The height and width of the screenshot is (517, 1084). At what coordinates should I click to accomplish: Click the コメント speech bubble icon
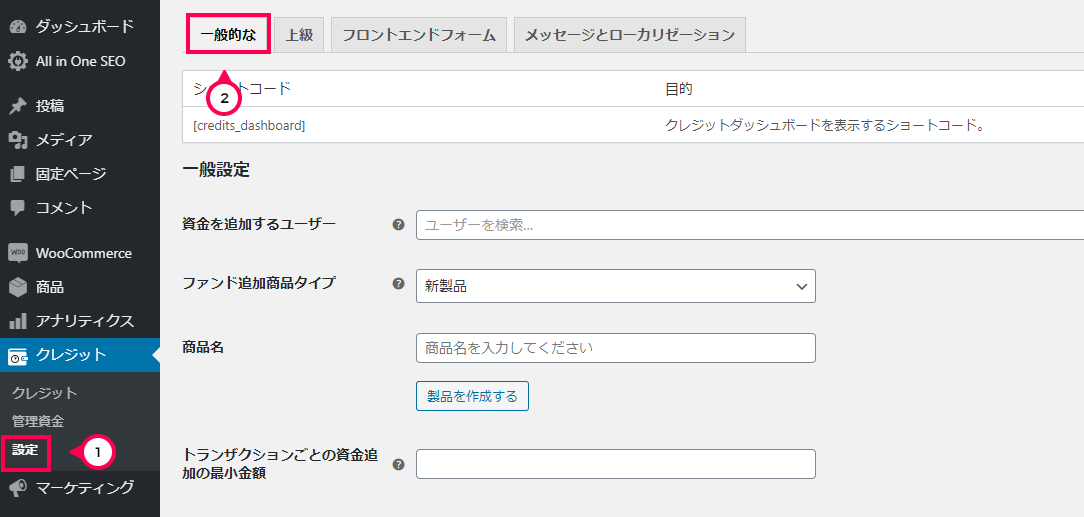pos(18,207)
